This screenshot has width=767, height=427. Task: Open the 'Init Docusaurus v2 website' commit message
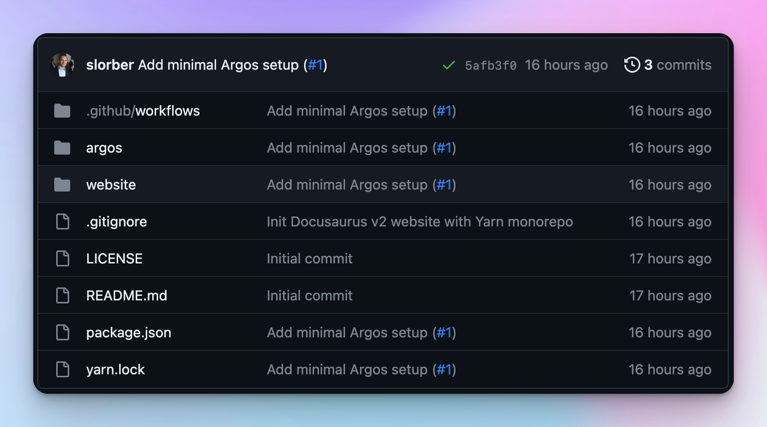click(x=419, y=222)
